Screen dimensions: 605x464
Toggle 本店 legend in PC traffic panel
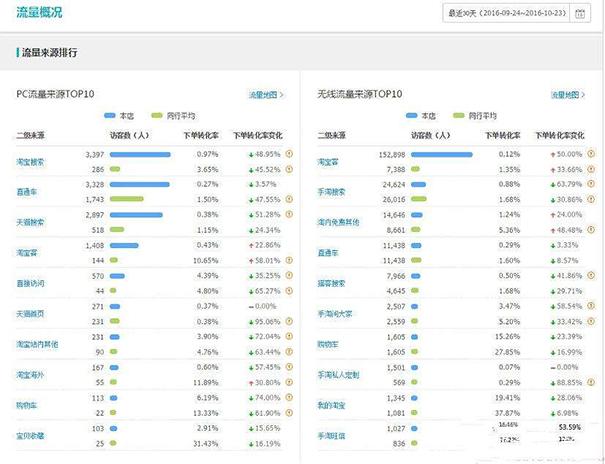[119, 116]
